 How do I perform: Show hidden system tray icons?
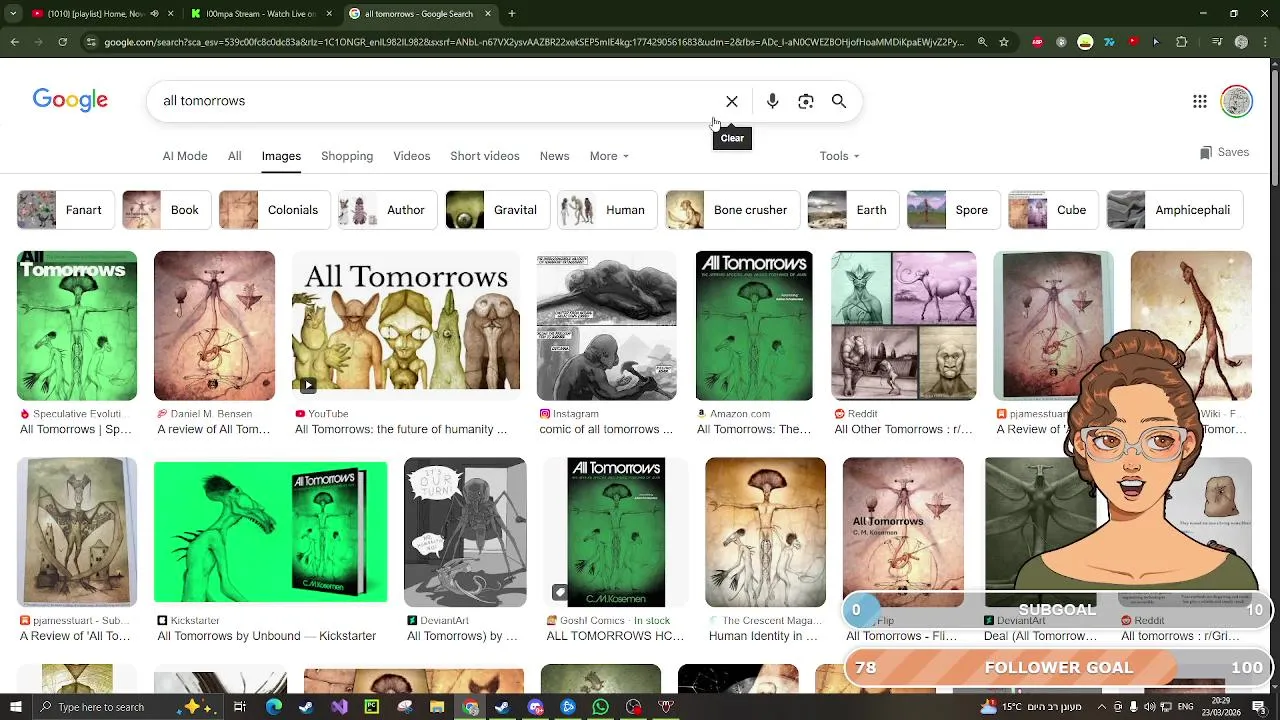[x=1102, y=707]
